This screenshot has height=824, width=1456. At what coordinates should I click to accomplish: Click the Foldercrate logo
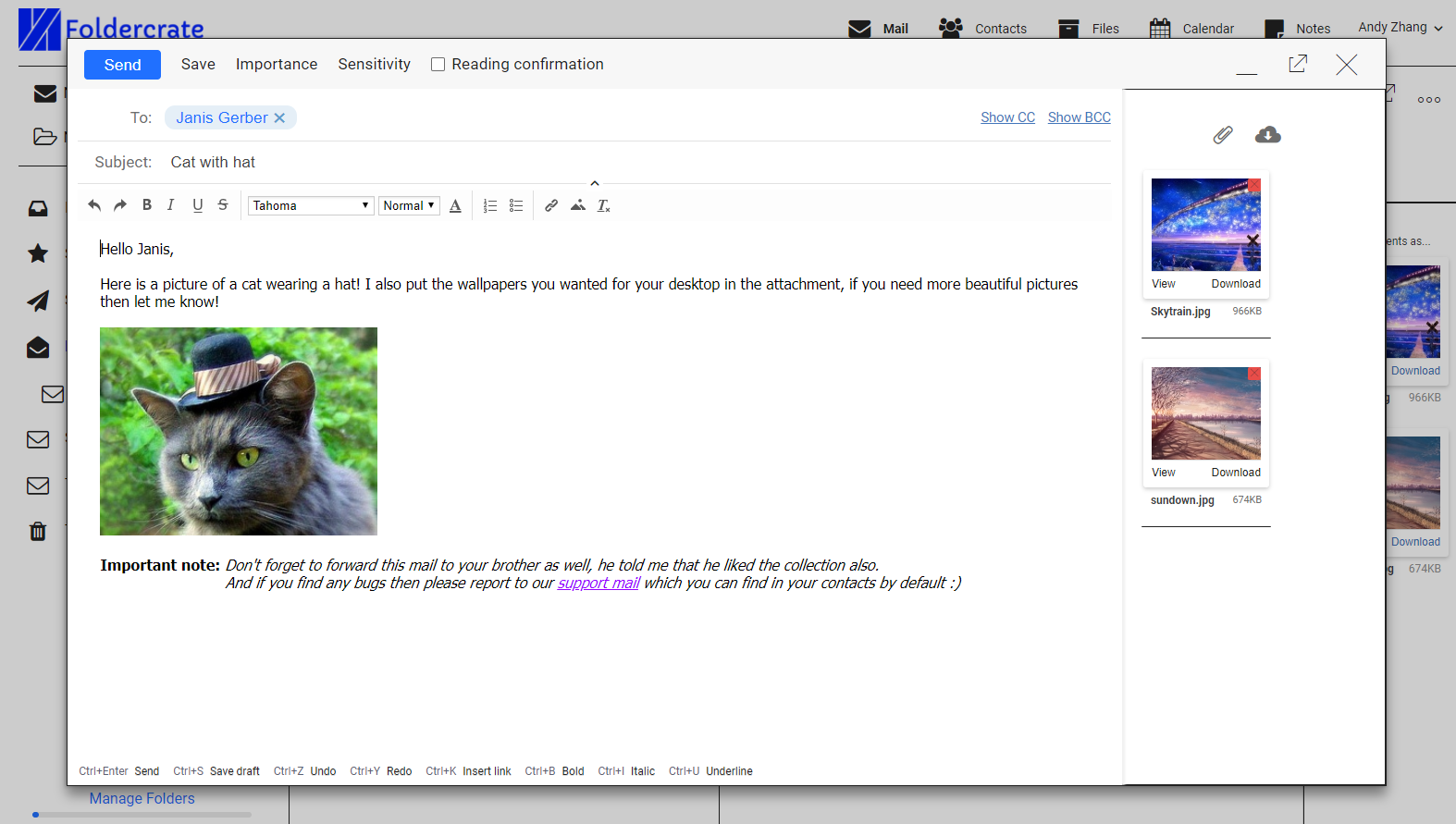[x=111, y=29]
